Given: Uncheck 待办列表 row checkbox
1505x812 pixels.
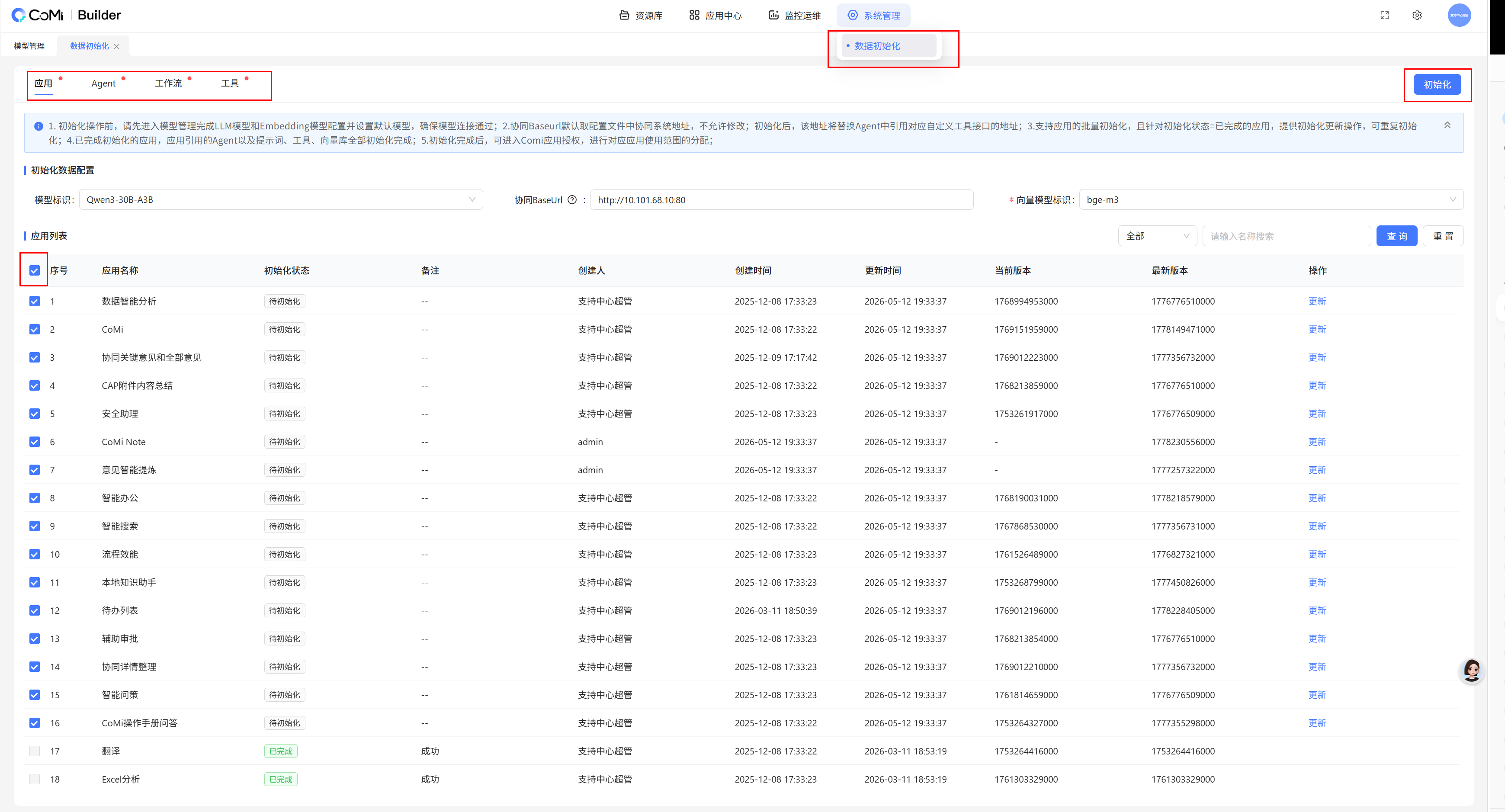Looking at the screenshot, I should coord(35,610).
